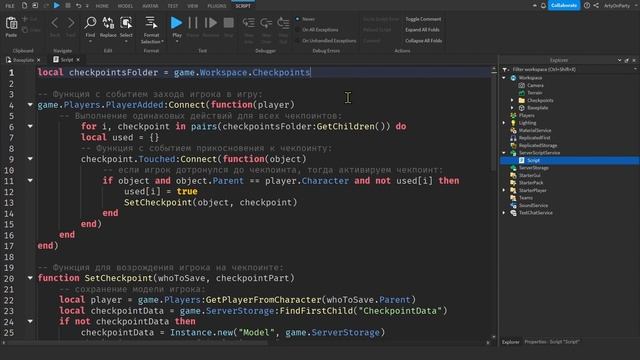Click Expand All Folds action
The height and width of the screenshot is (360, 640).
[422, 30]
